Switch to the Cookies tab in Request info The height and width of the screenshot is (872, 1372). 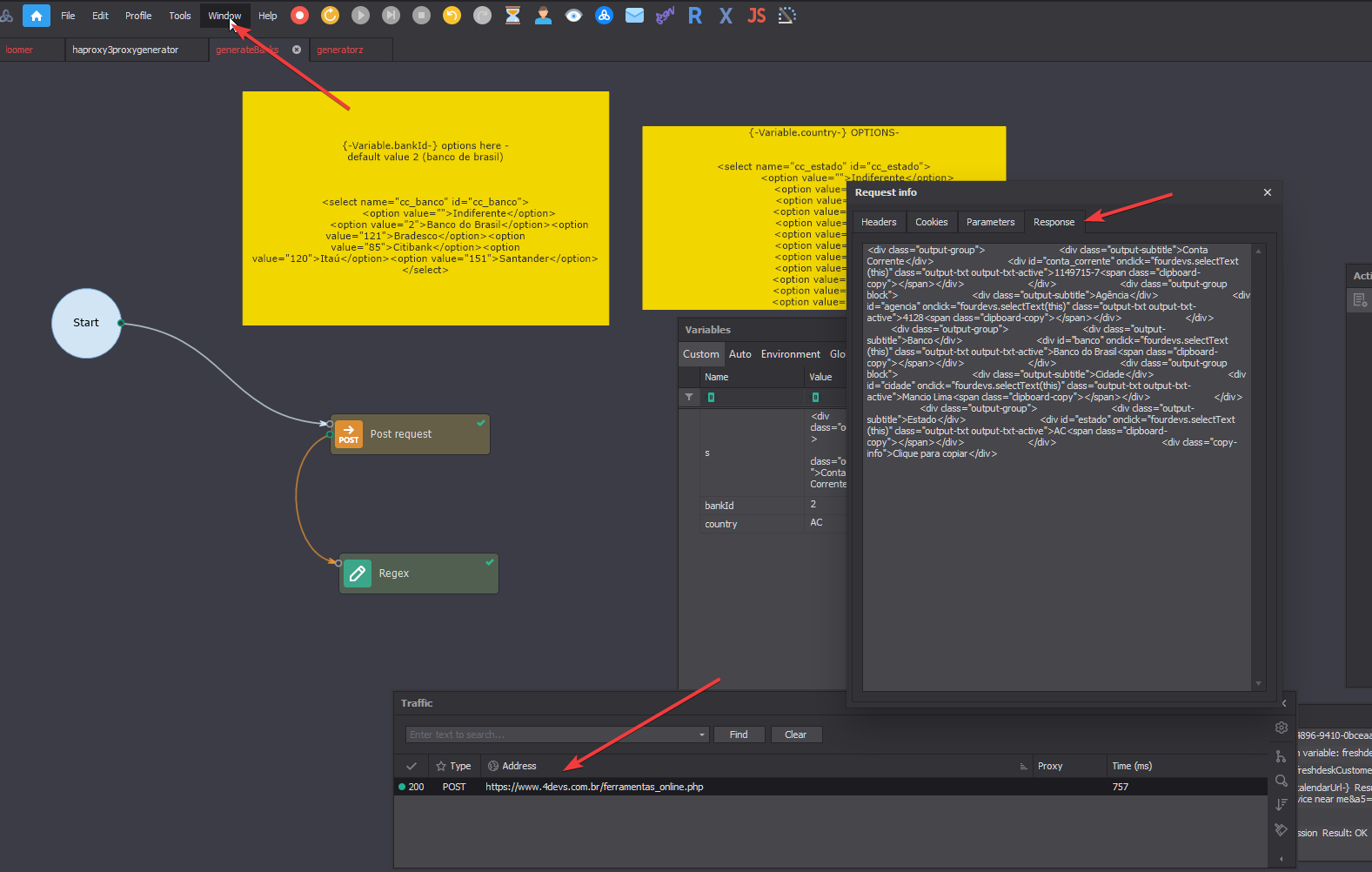click(931, 222)
